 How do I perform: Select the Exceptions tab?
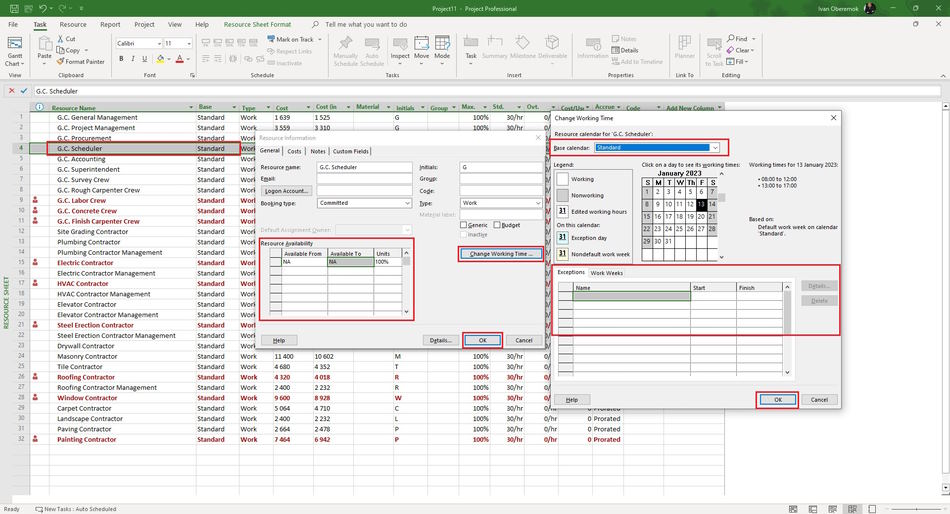click(x=571, y=272)
